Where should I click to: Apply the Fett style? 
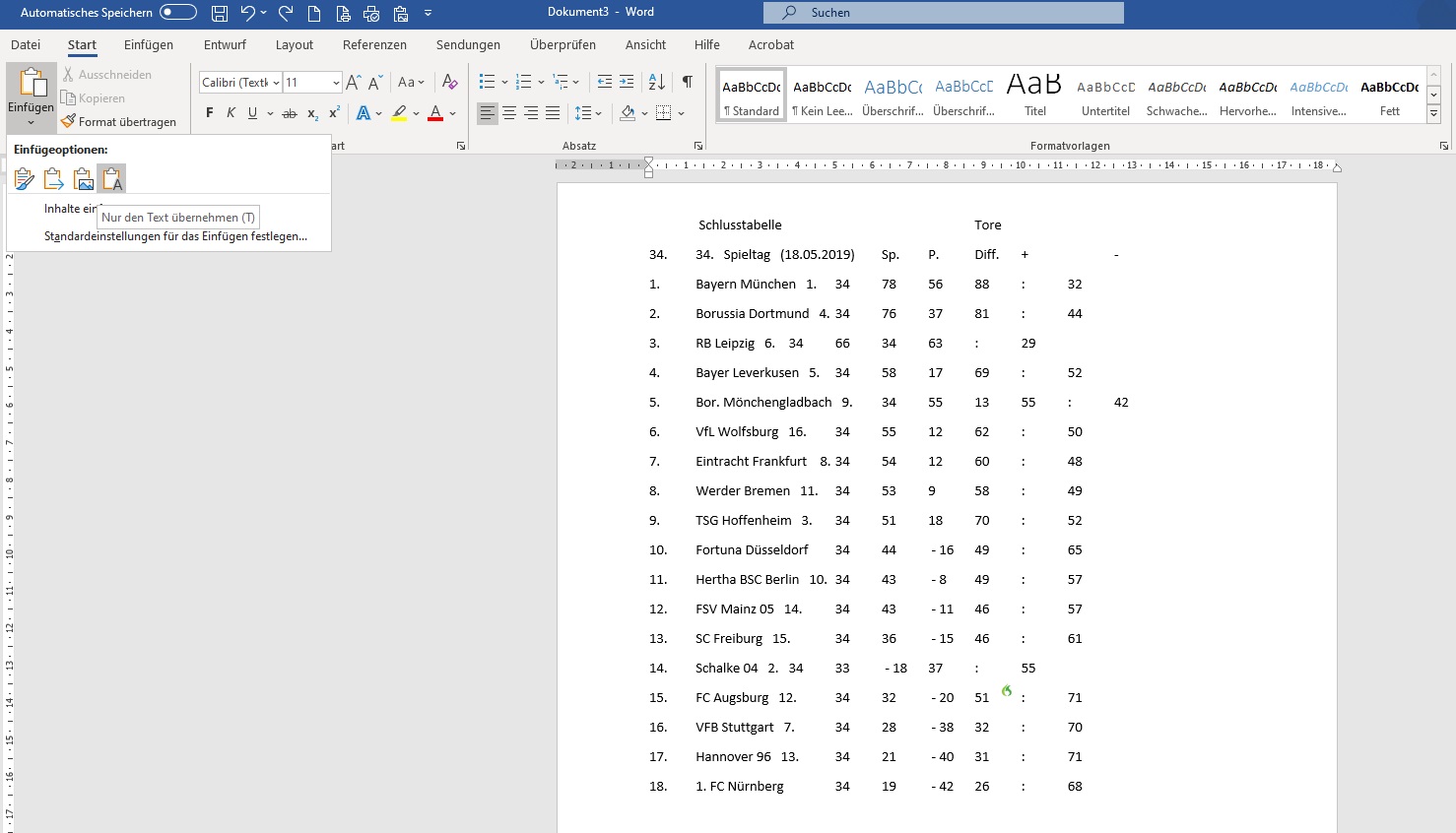point(1390,95)
